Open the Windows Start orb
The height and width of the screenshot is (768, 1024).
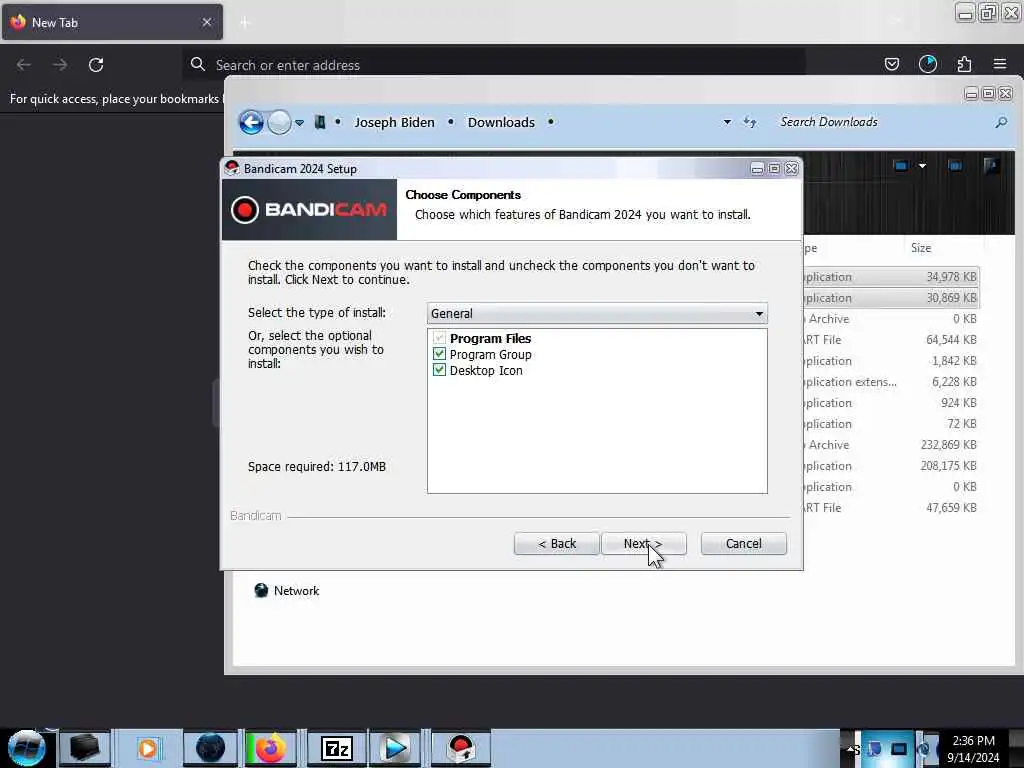pyautogui.click(x=27, y=748)
